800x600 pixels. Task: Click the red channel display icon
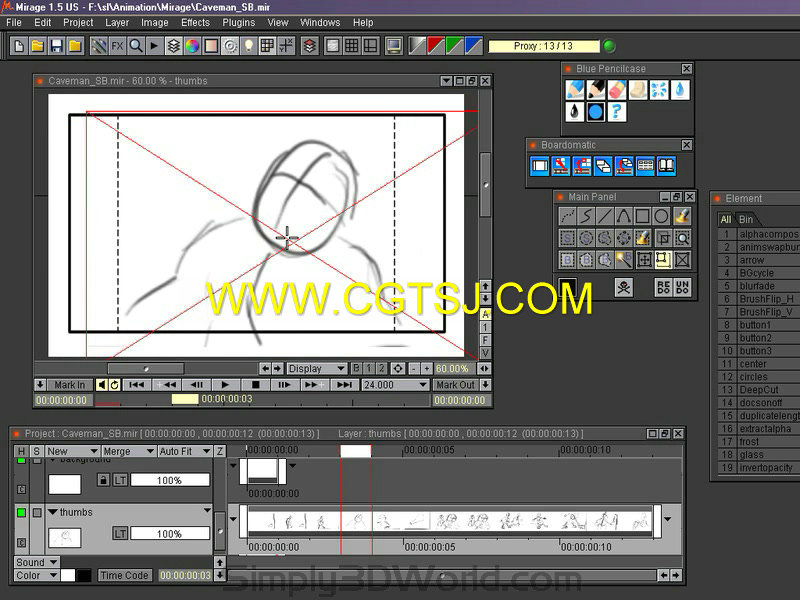(x=436, y=46)
